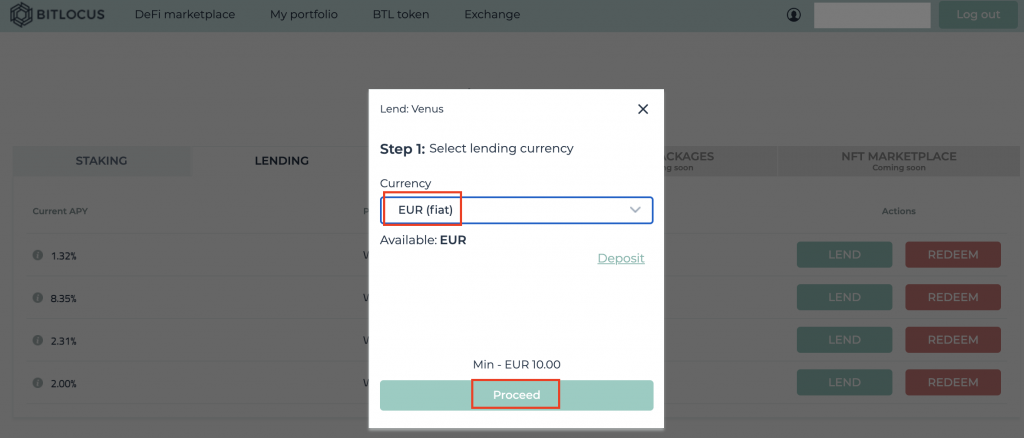Click info icon next to 1.32% APY
The image size is (1024, 438).
click(38, 256)
